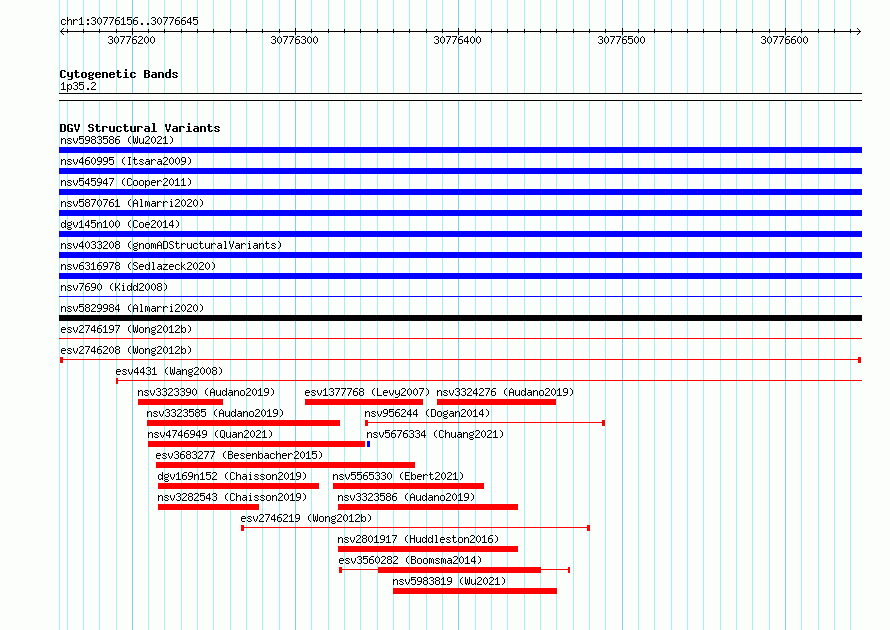The height and width of the screenshot is (630, 890).
Task: Click ruler position 30776400
Action: click(457, 40)
